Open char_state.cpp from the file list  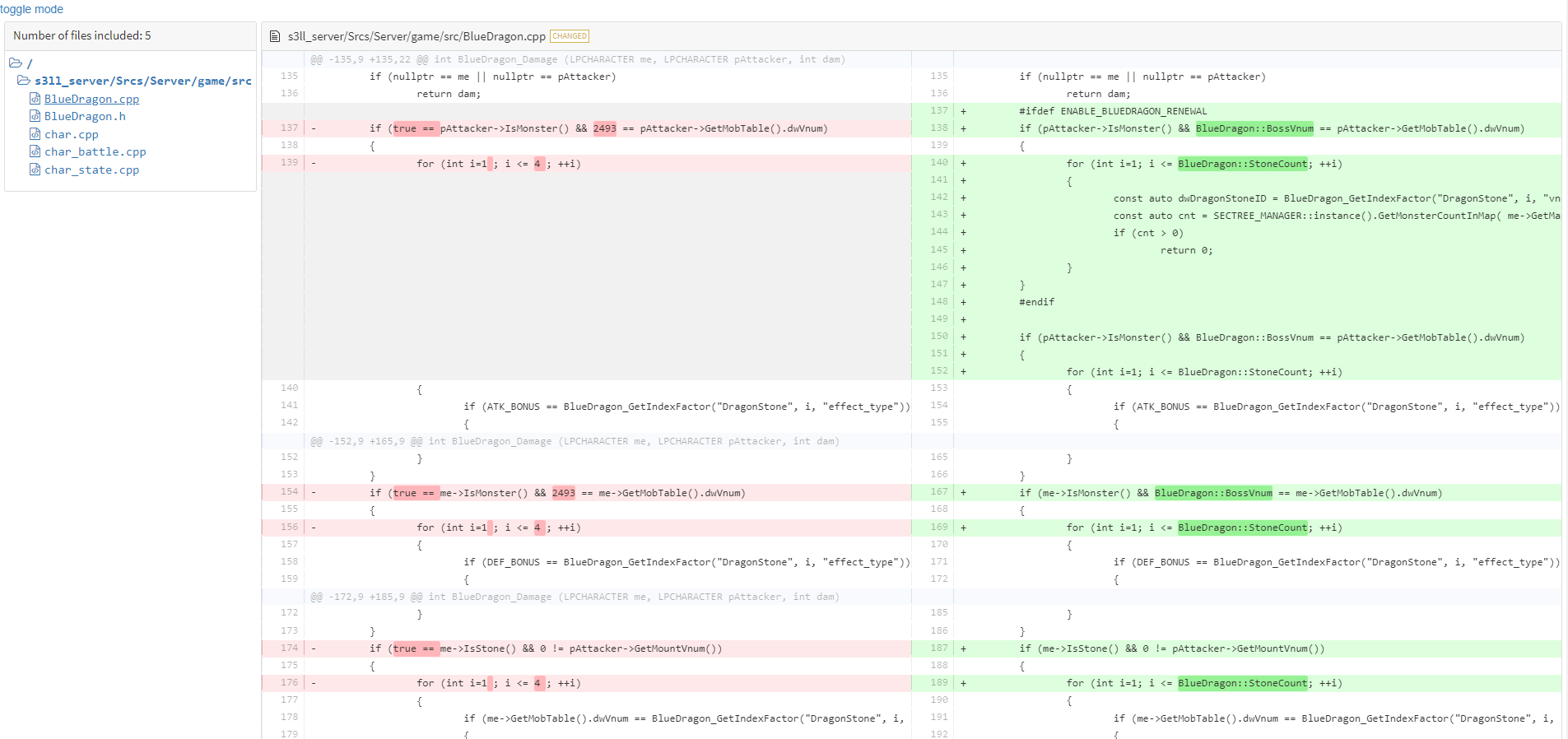tap(92, 170)
